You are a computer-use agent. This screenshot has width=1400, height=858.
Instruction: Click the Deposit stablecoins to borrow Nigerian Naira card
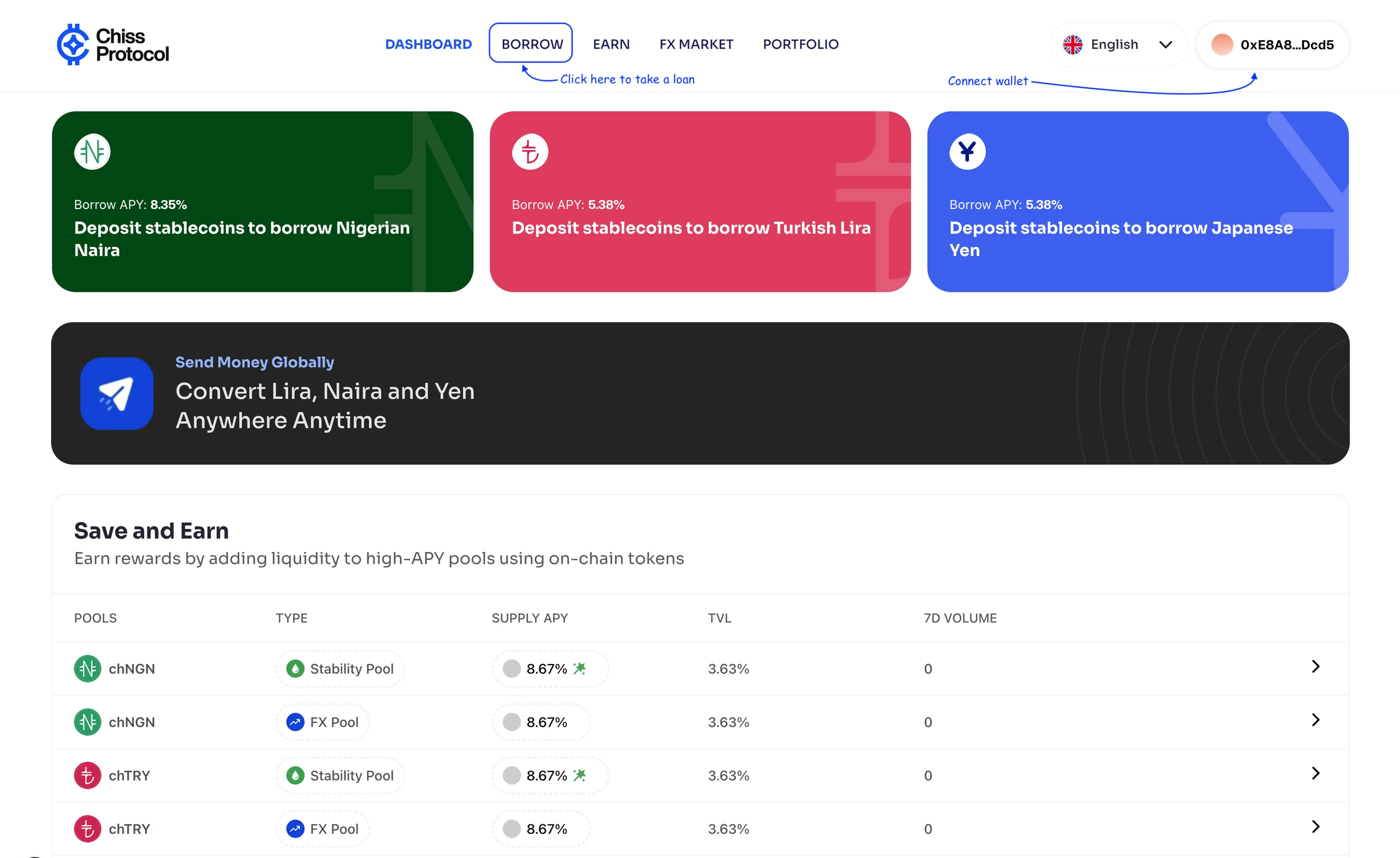[x=262, y=202]
